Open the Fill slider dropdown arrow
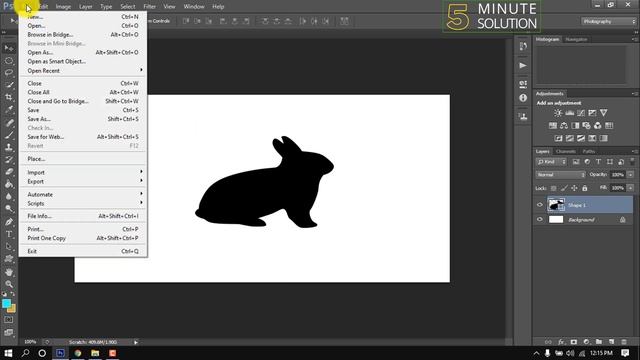 (631, 188)
